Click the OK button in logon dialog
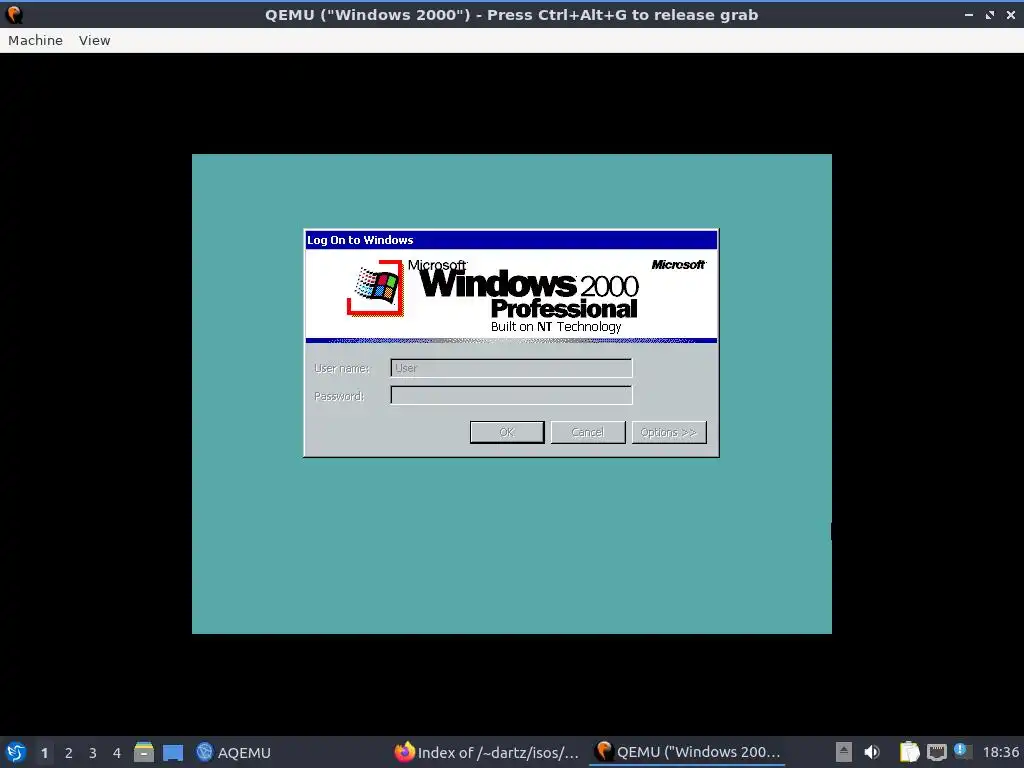1024x768 pixels. coord(507,432)
